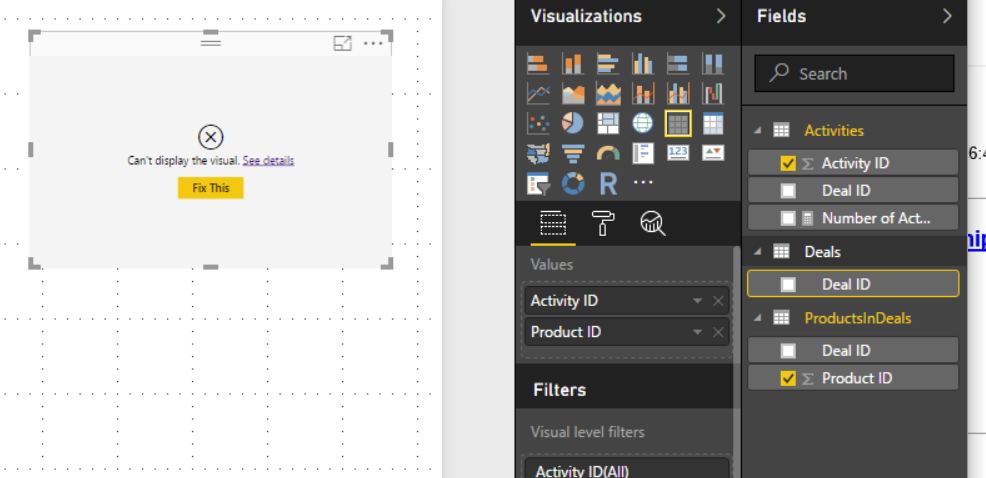The width and height of the screenshot is (986, 478).
Task: Switch to the Analytics magnifier tab
Action: 653,224
